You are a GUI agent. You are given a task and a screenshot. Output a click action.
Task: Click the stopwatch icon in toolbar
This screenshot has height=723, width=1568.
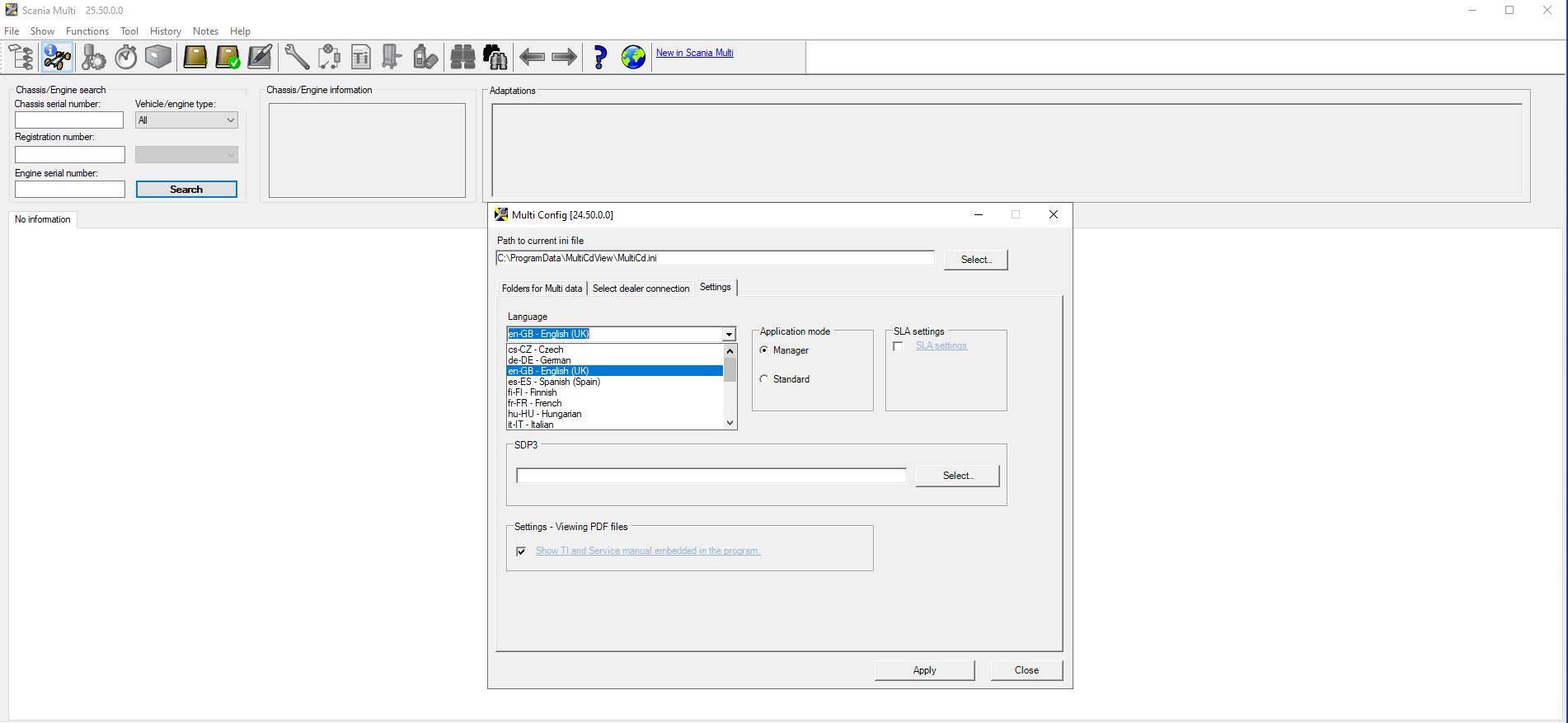125,57
